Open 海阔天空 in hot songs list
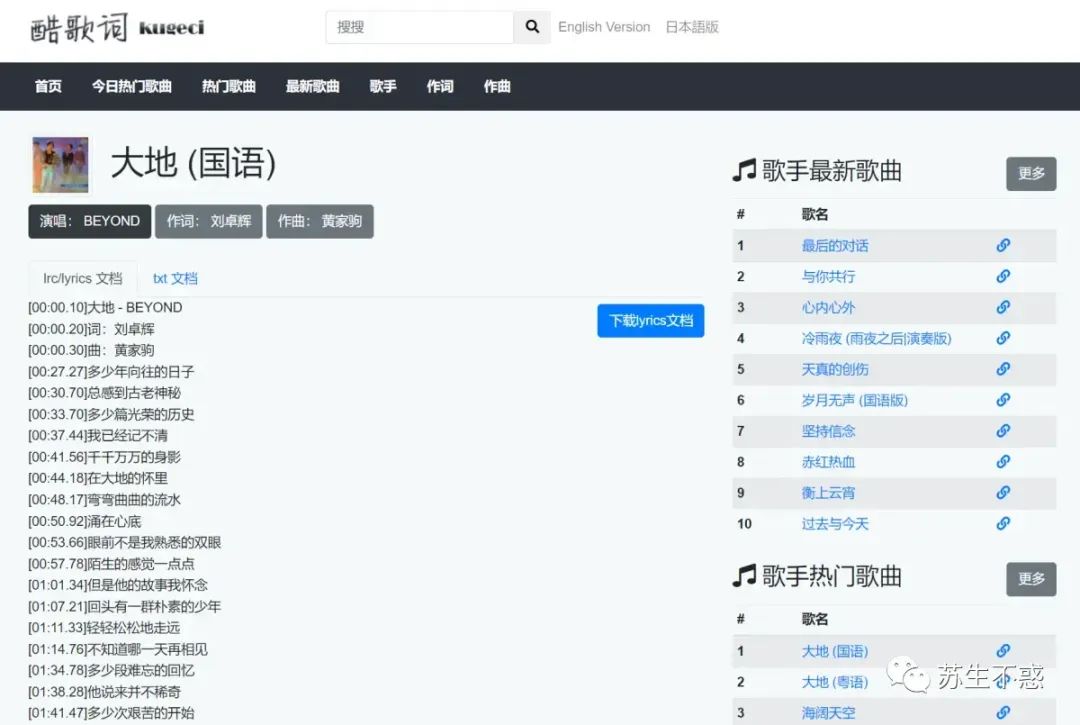 click(x=828, y=713)
